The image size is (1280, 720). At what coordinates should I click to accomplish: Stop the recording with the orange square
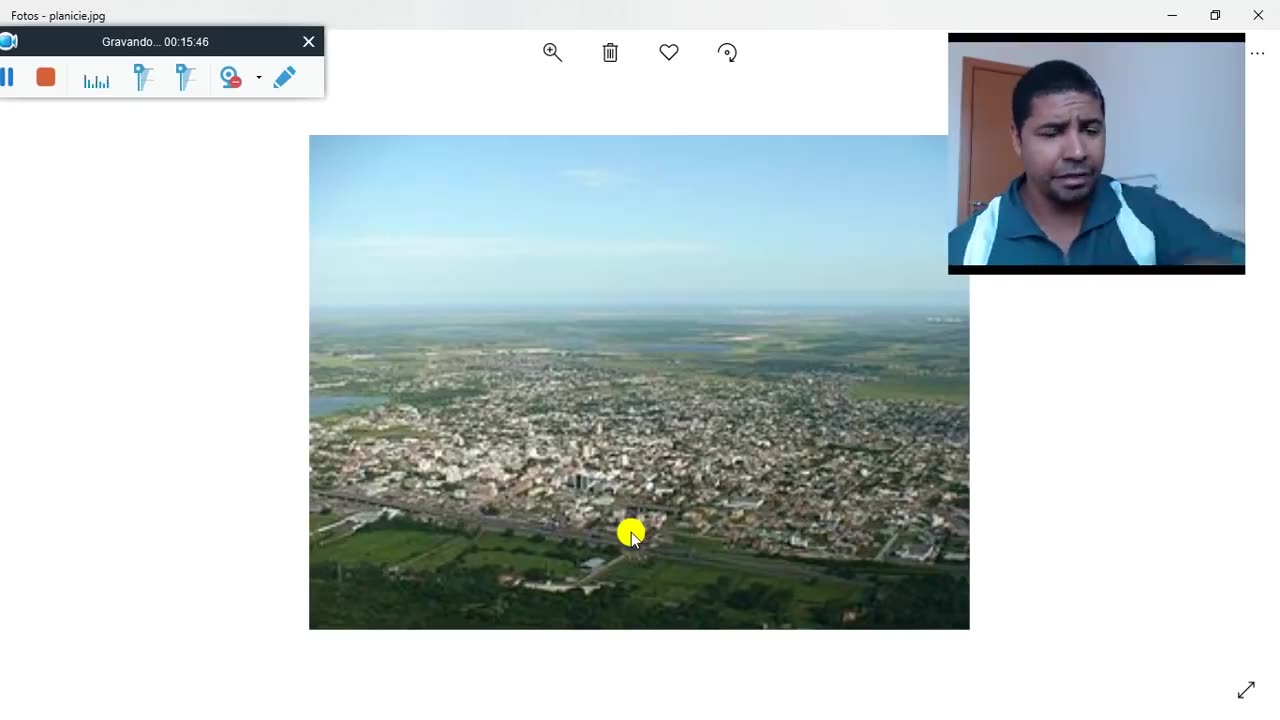[45, 77]
